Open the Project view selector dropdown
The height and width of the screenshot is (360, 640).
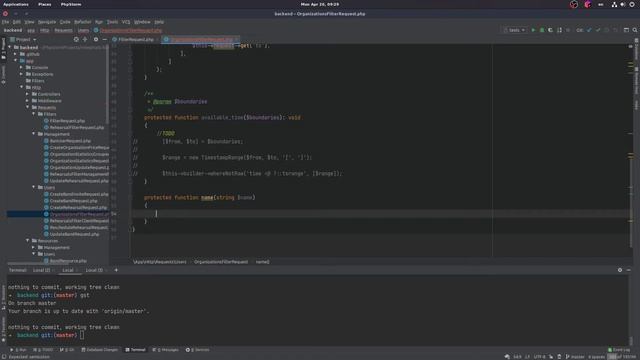(24, 40)
